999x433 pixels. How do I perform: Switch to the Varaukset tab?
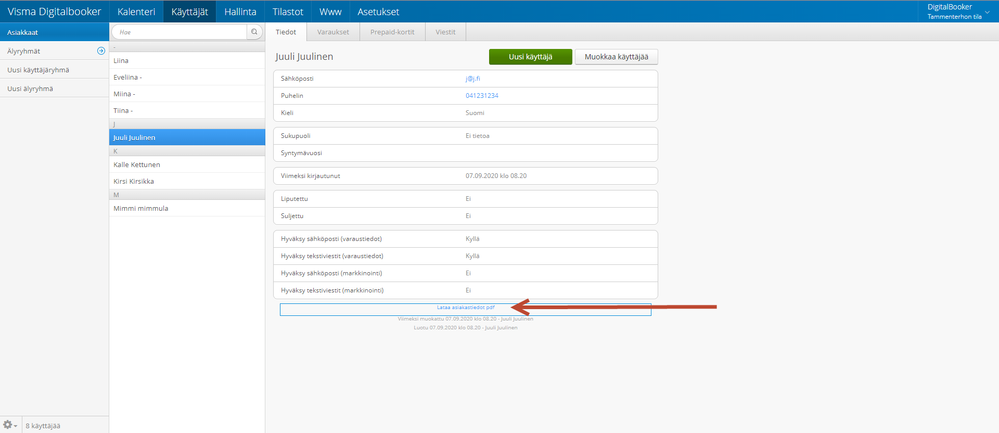(333, 32)
